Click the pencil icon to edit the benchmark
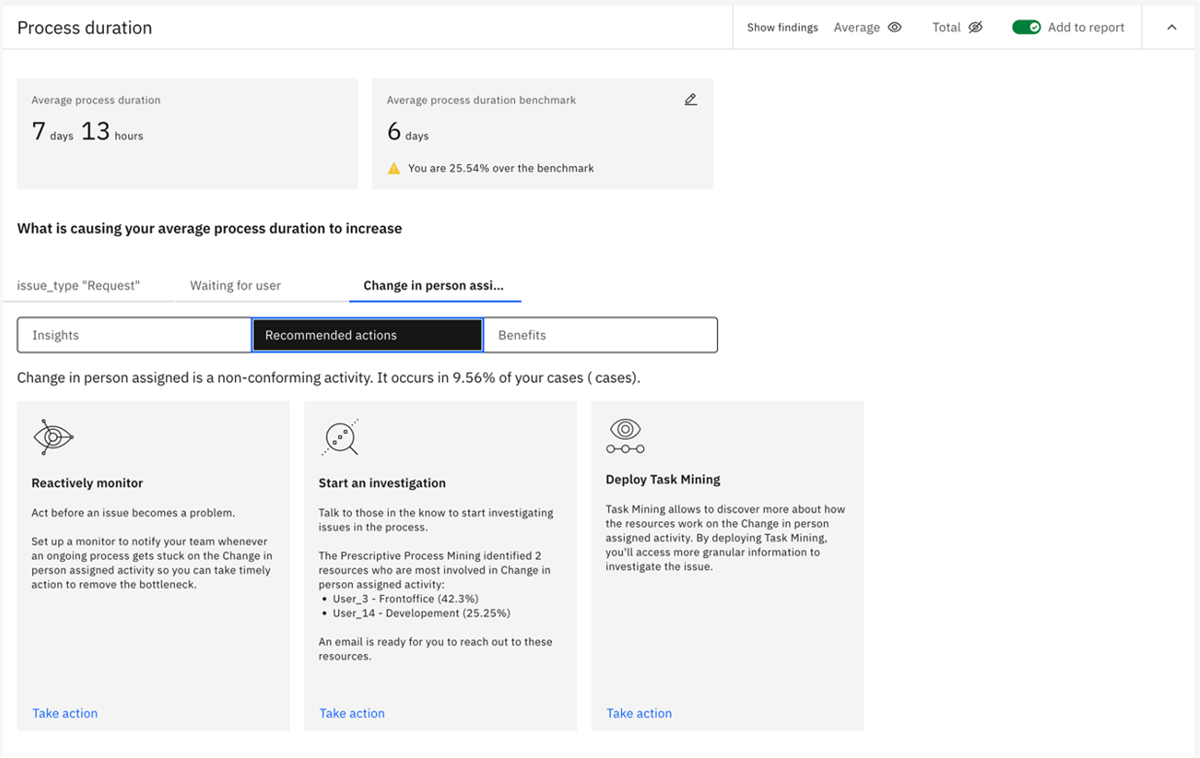This screenshot has height=758, width=1200. pos(690,99)
